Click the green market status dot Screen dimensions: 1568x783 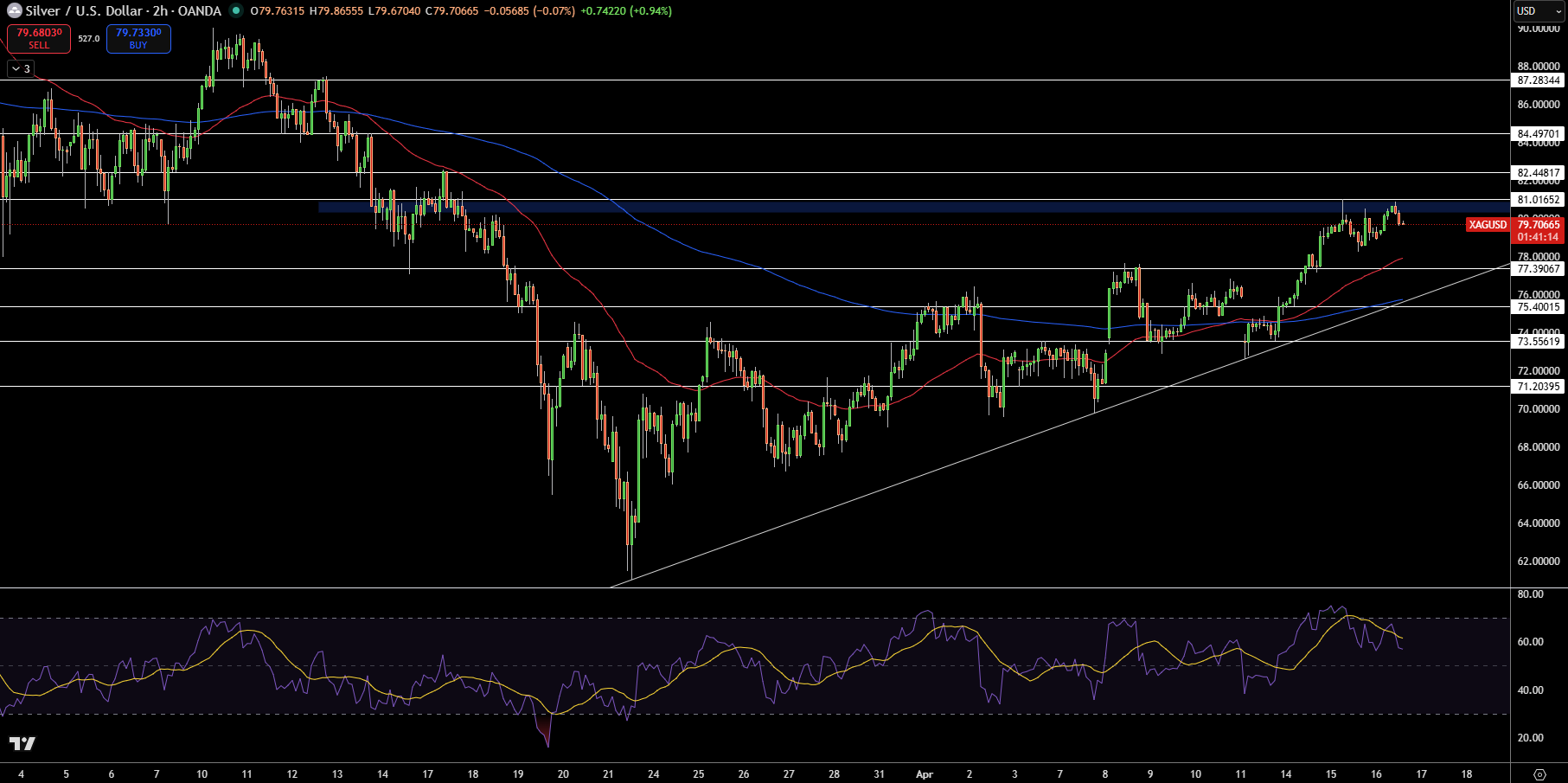(235, 11)
